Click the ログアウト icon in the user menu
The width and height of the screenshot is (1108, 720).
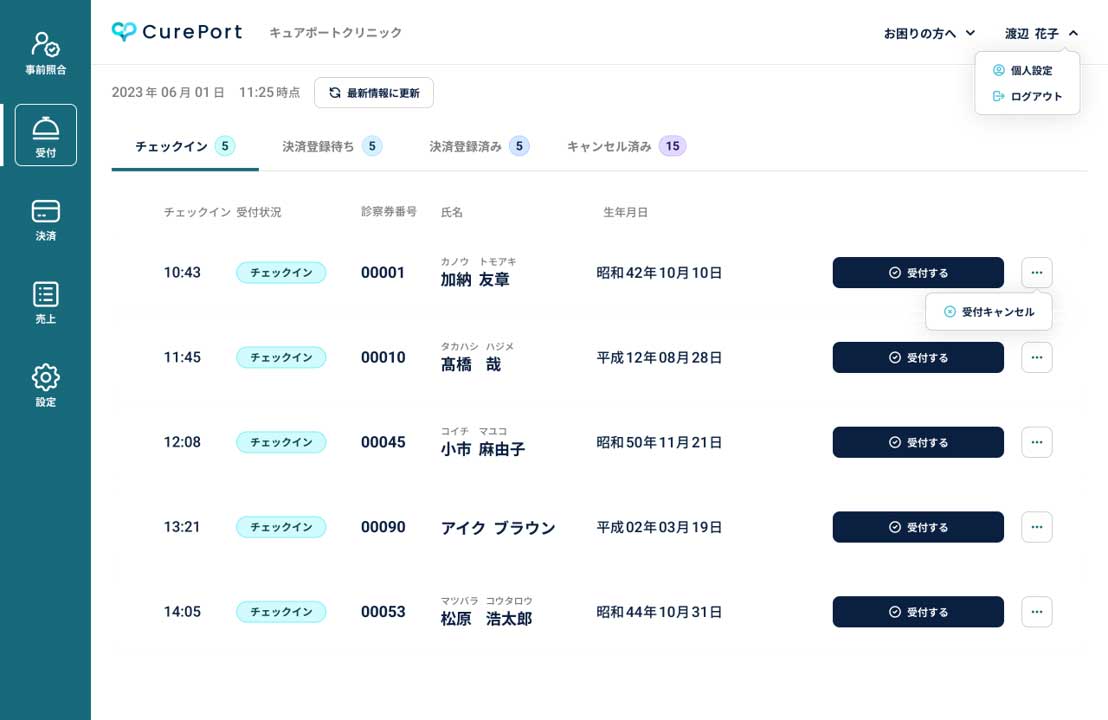pyautogui.click(x=997, y=96)
